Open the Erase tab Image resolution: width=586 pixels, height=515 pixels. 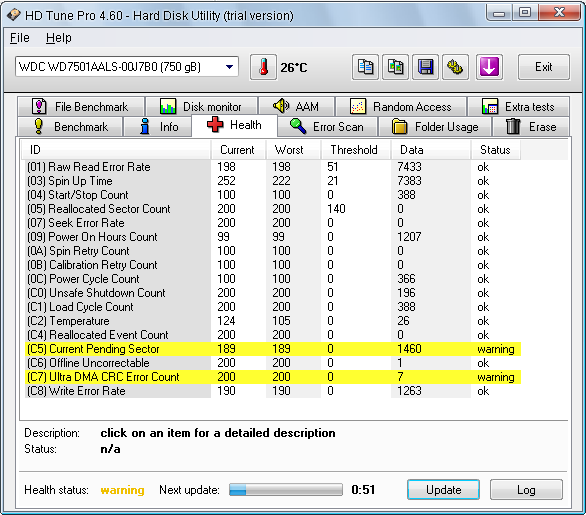(x=531, y=126)
